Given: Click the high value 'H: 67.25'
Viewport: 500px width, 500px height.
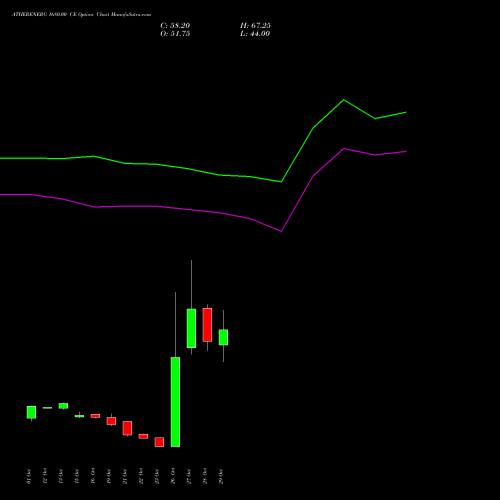Looking at the screenshot, I should click(x=255, y=26).
